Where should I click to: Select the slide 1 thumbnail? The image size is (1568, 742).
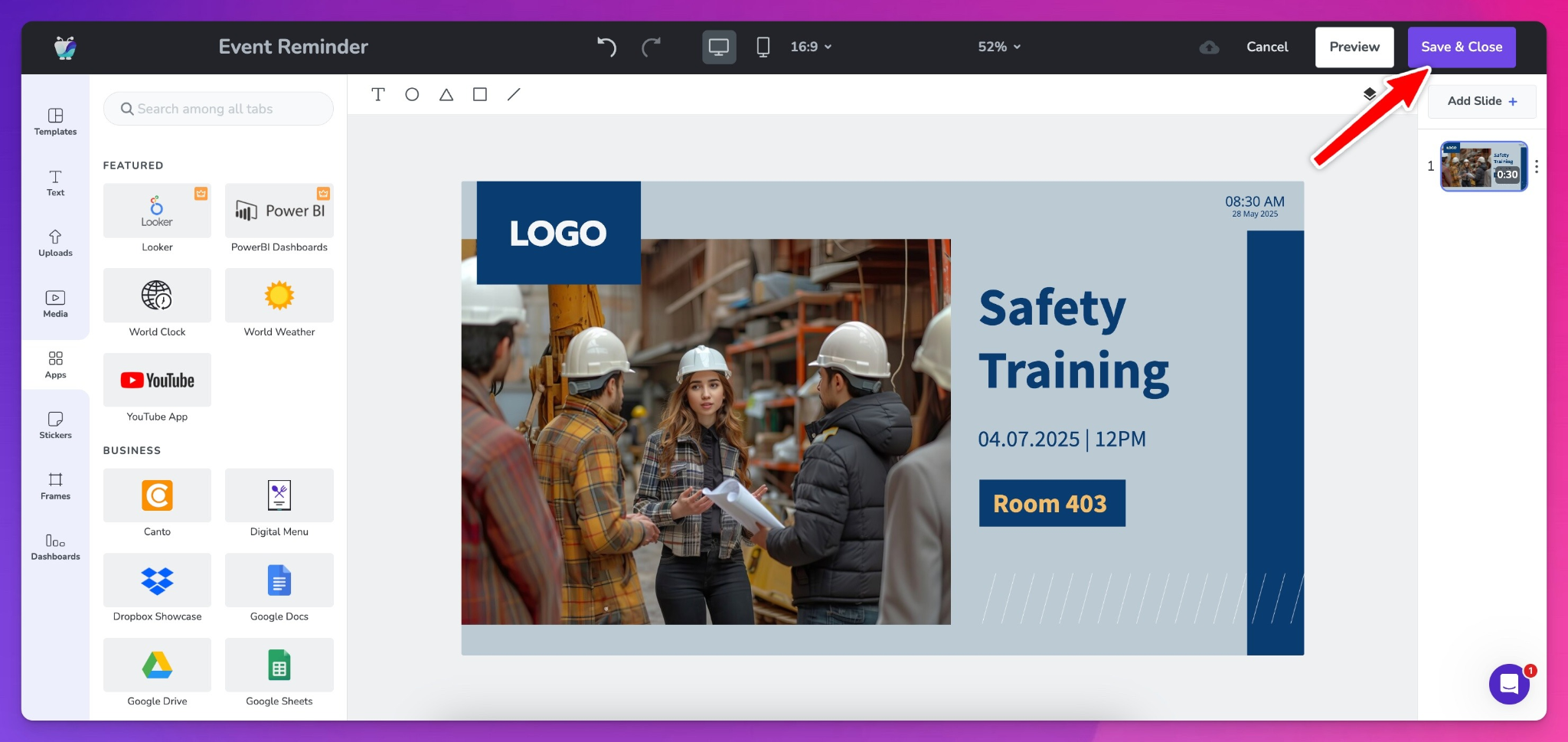(1483, 166)
